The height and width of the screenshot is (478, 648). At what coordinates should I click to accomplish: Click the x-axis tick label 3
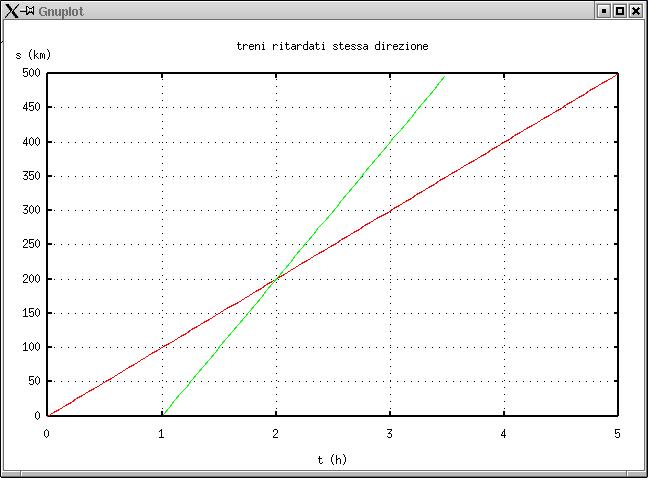pyautogui.click(x=389, y=433)
